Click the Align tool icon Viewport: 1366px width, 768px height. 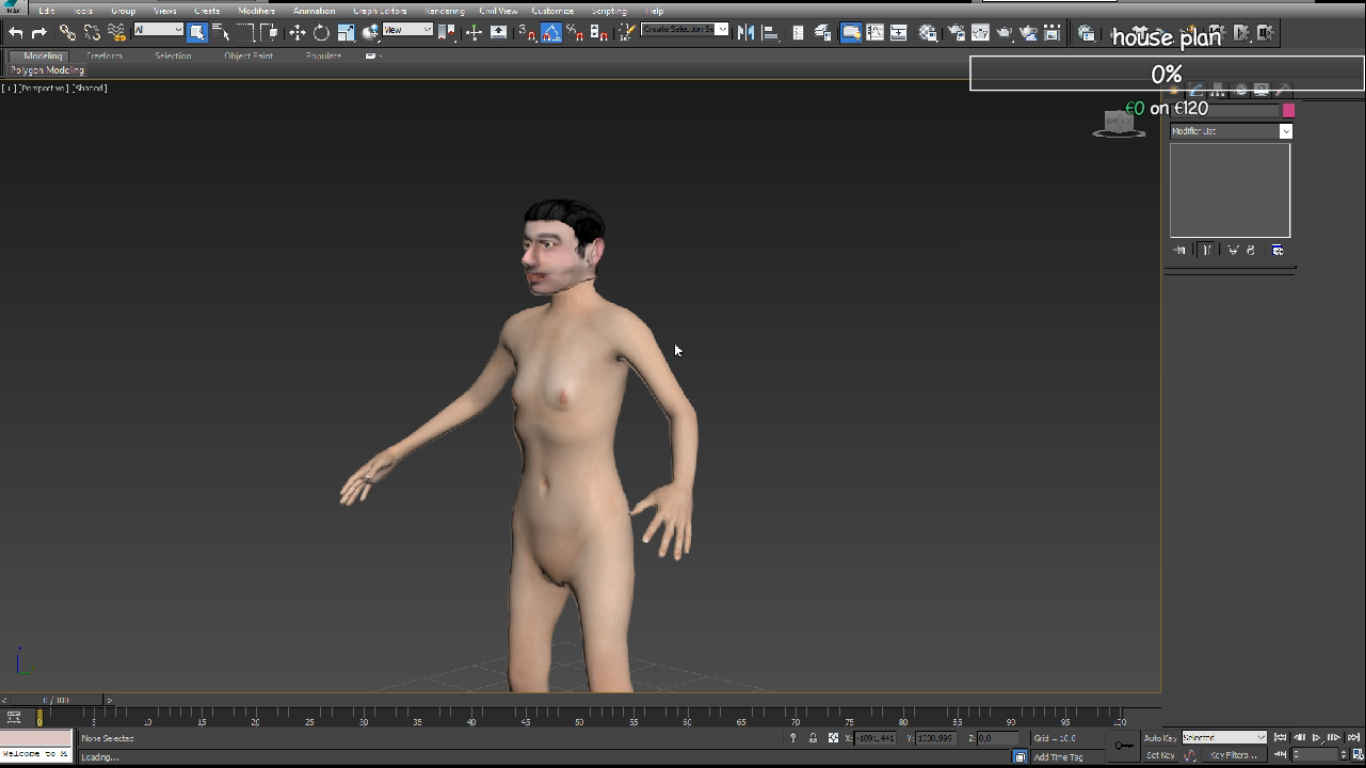point(770,33)
